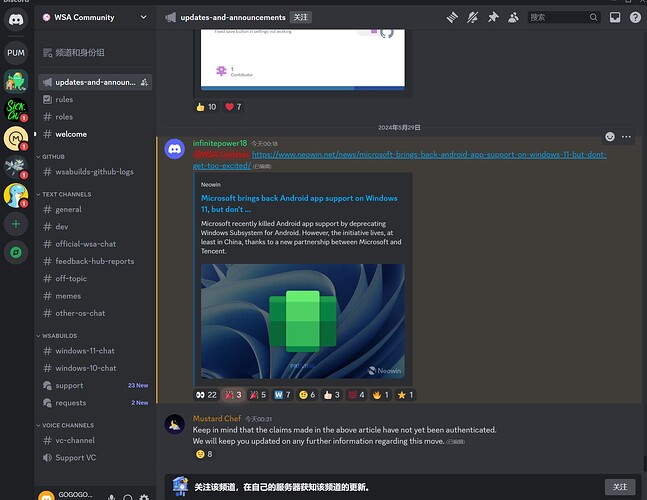Image resolution: width=647 pixels, height=500 pixels.
Task: Open wsabuilds-github-logs channel
Action: (95, 172)
